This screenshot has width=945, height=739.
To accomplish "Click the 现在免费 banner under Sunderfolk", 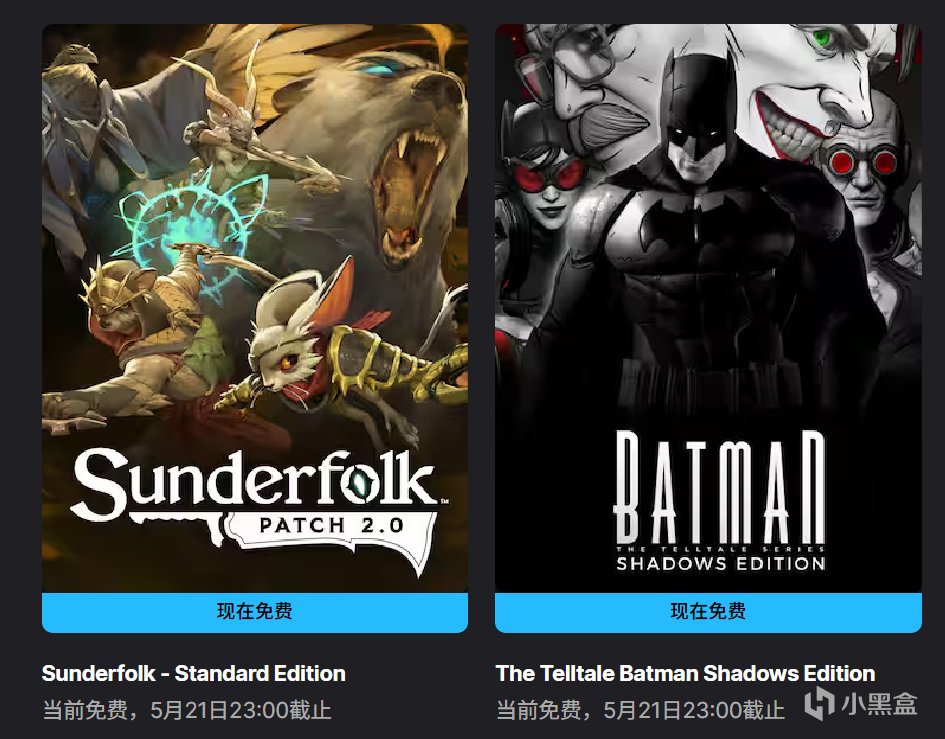I will pyautogui.click(x=255, y=612).
